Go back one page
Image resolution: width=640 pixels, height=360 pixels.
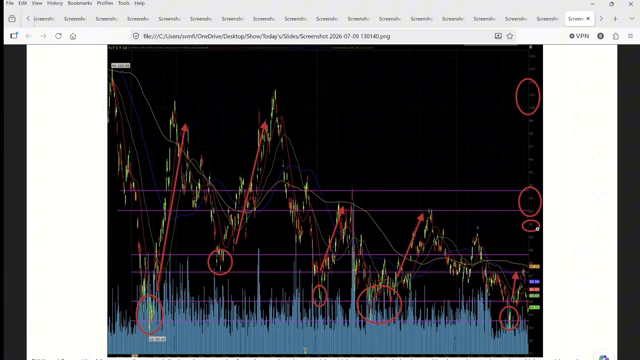[x=29, y=36]
